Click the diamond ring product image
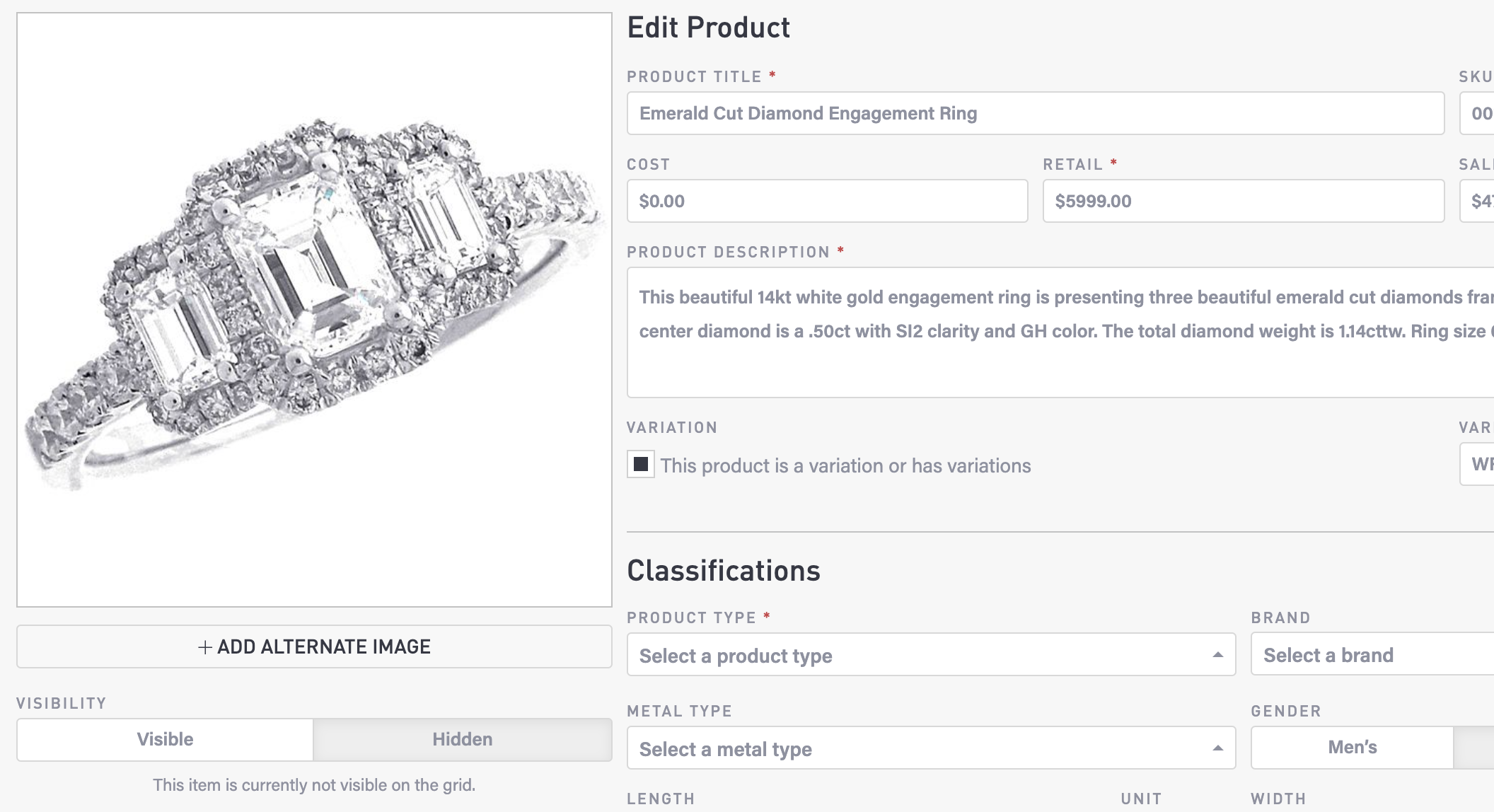The width and height of the screenshot is (1494, 812). (314, 309)
